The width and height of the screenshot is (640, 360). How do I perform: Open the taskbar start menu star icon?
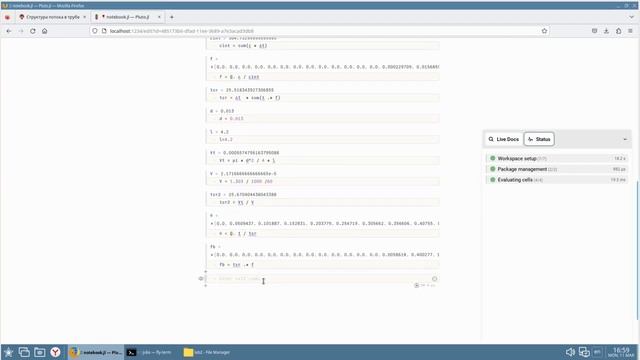point(8,352)
